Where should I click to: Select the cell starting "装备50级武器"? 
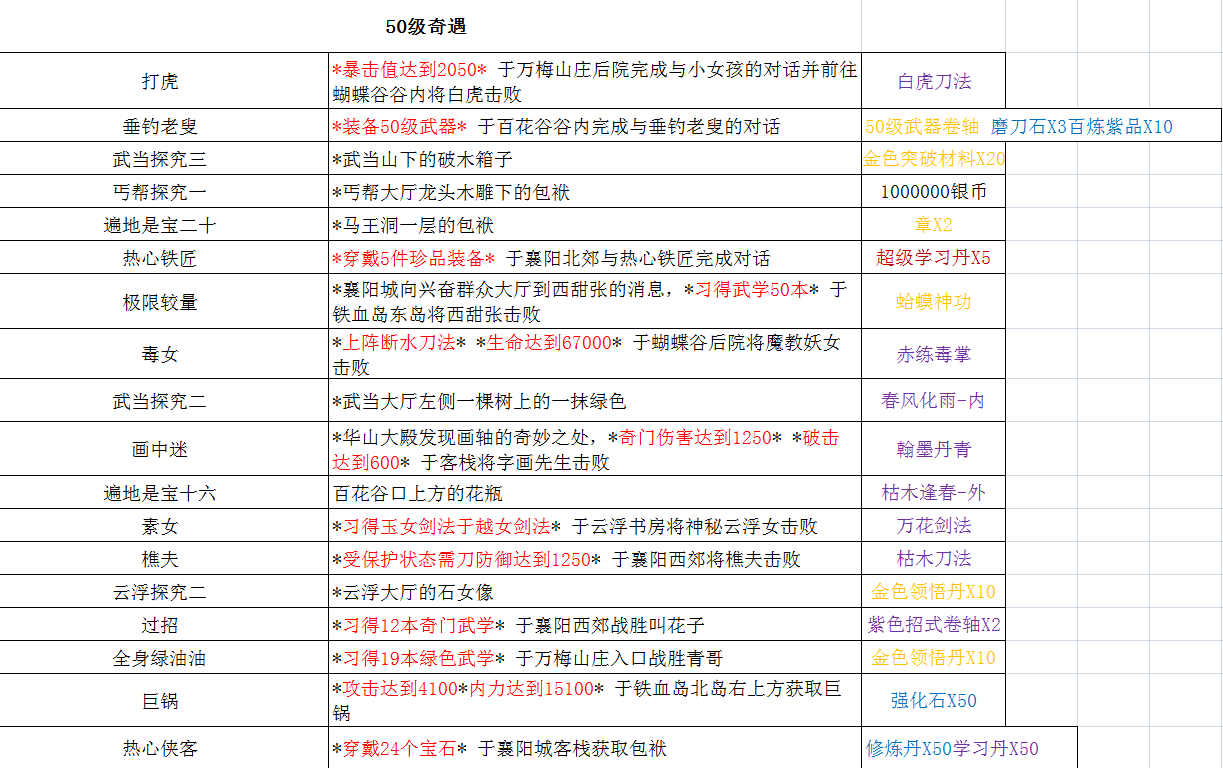click(595, 126)
